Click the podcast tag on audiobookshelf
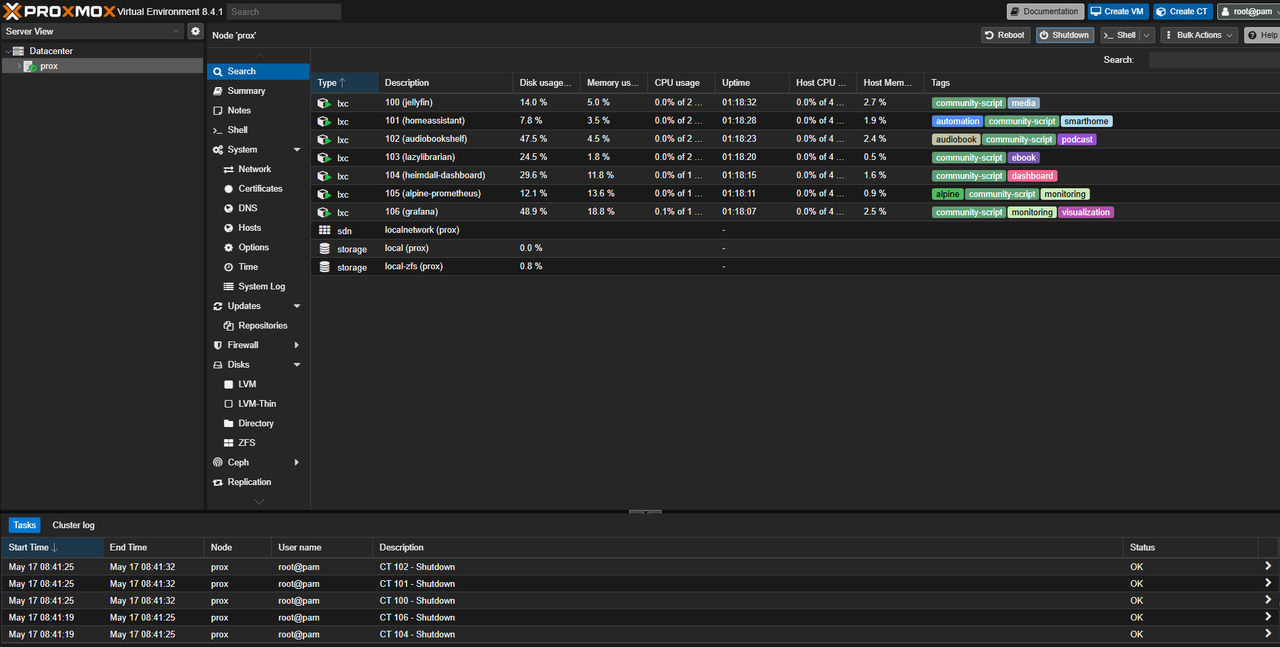Viewport: 1280px width, 647px height. click(x=1077, y=139)
